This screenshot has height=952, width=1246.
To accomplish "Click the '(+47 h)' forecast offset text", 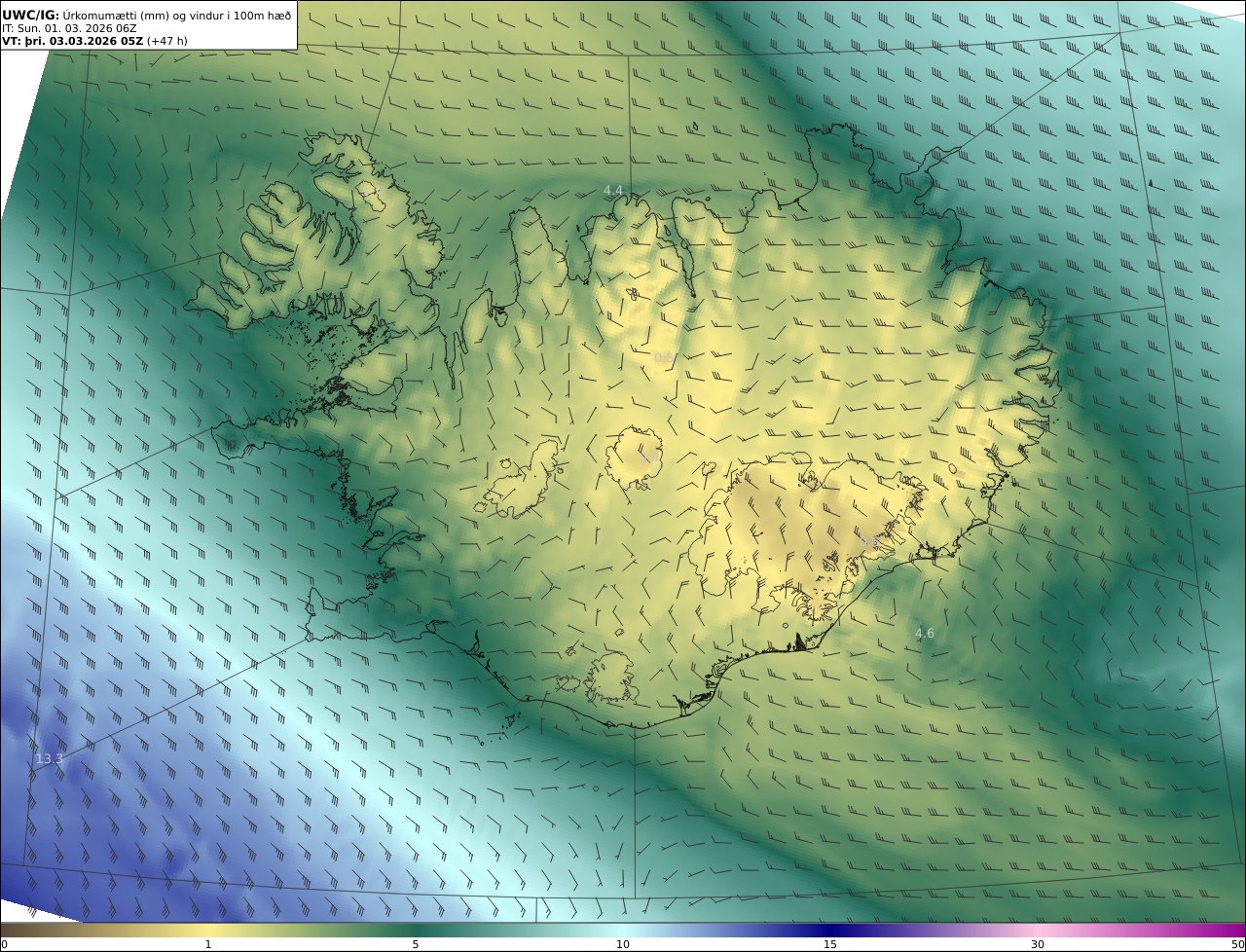I will click(167, 41).
